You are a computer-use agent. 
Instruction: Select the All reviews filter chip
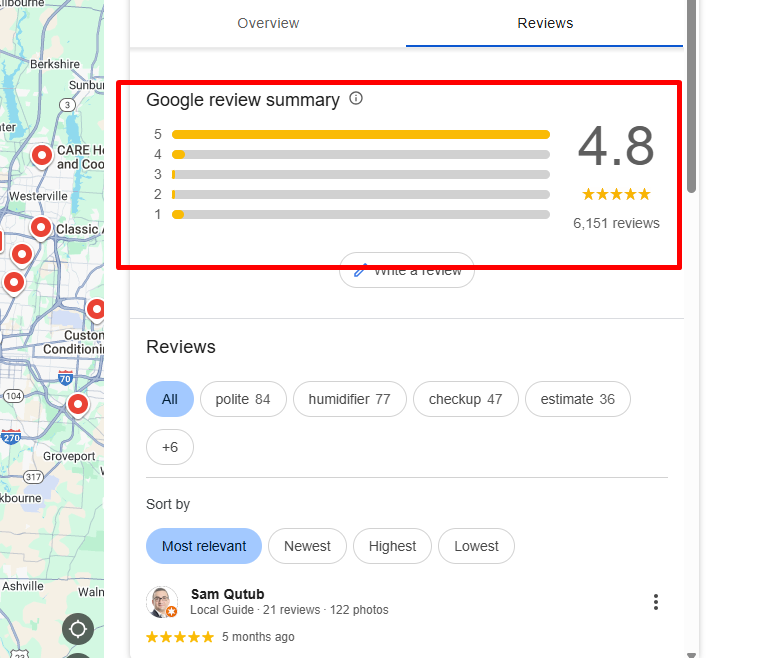pos(170,399)
